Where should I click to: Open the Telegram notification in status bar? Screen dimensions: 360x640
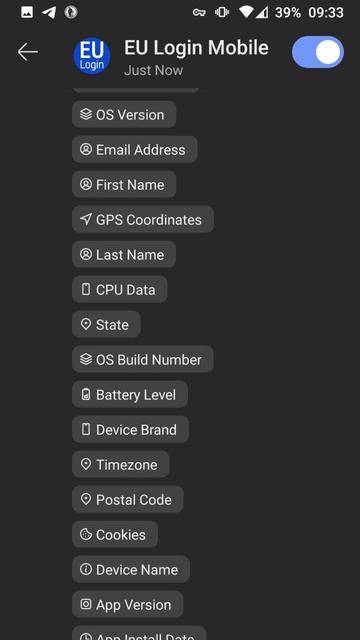click(x=49, y=12)
